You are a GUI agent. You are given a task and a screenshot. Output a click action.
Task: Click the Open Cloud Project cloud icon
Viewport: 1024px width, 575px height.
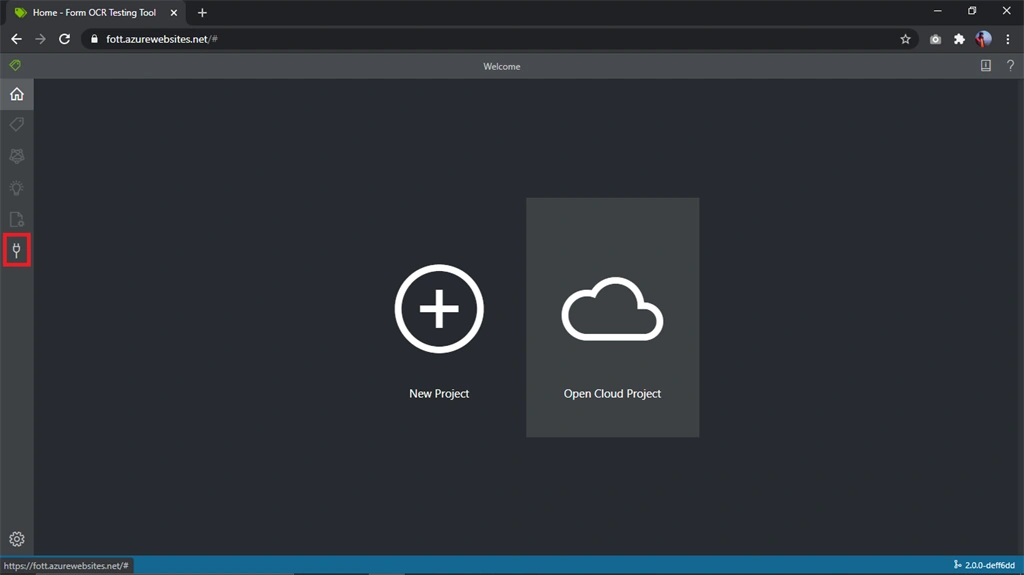612,309
